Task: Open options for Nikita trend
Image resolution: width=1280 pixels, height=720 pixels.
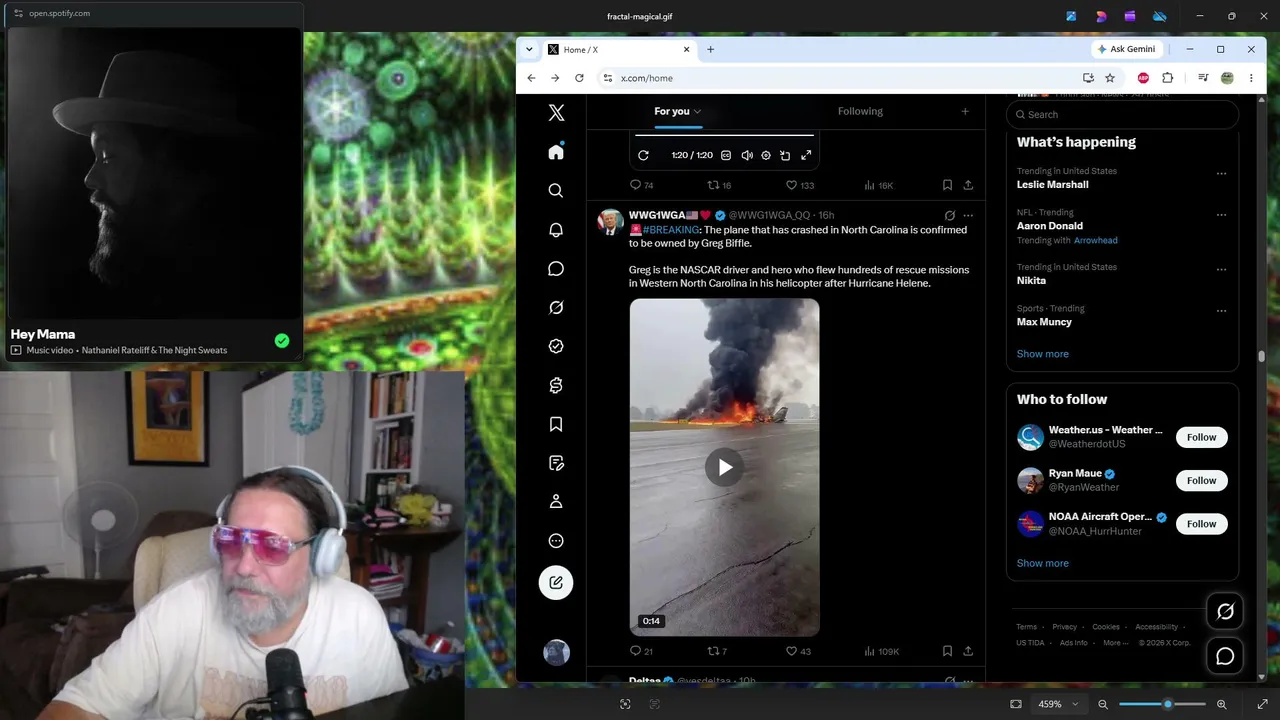Action: click(x=1221, y=269)
